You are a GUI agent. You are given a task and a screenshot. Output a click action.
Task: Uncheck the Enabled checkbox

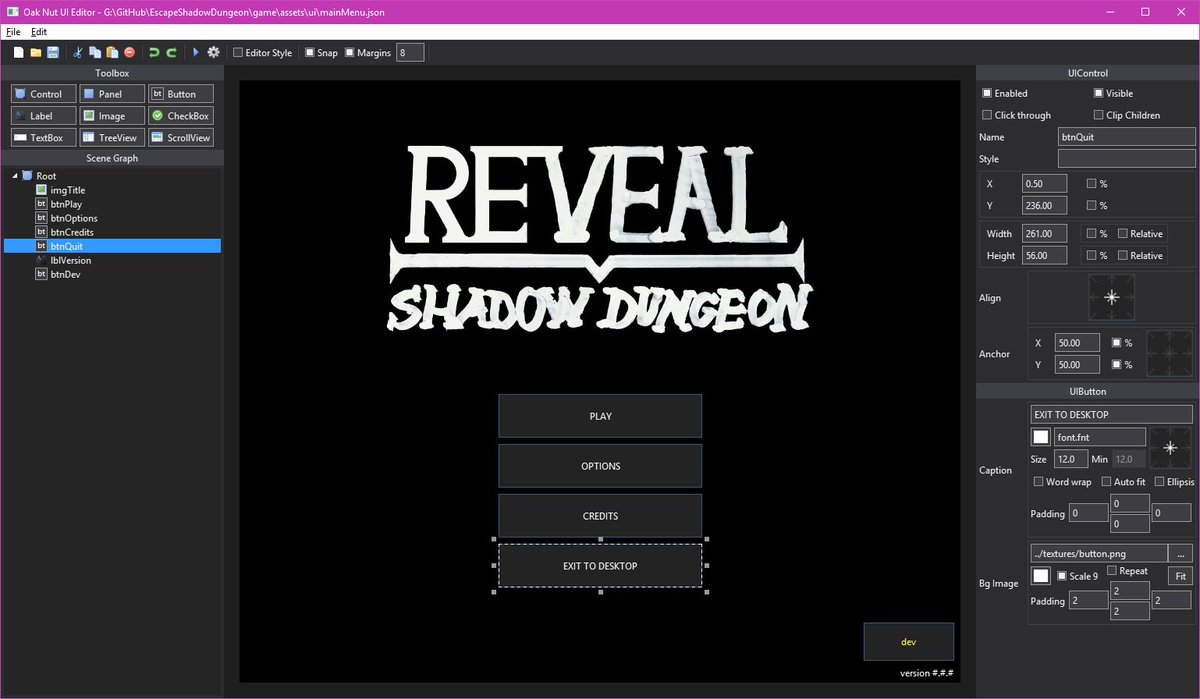click(987, 93)
